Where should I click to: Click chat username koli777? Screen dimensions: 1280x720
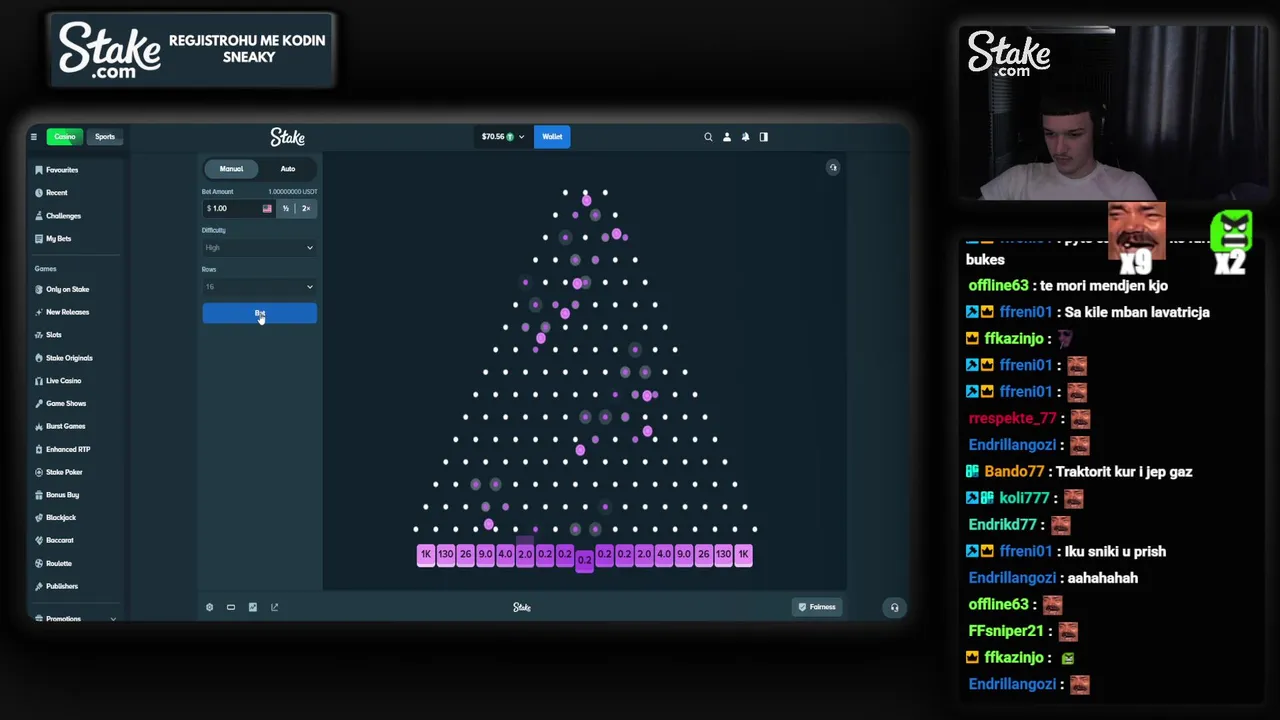[1024, 498]
